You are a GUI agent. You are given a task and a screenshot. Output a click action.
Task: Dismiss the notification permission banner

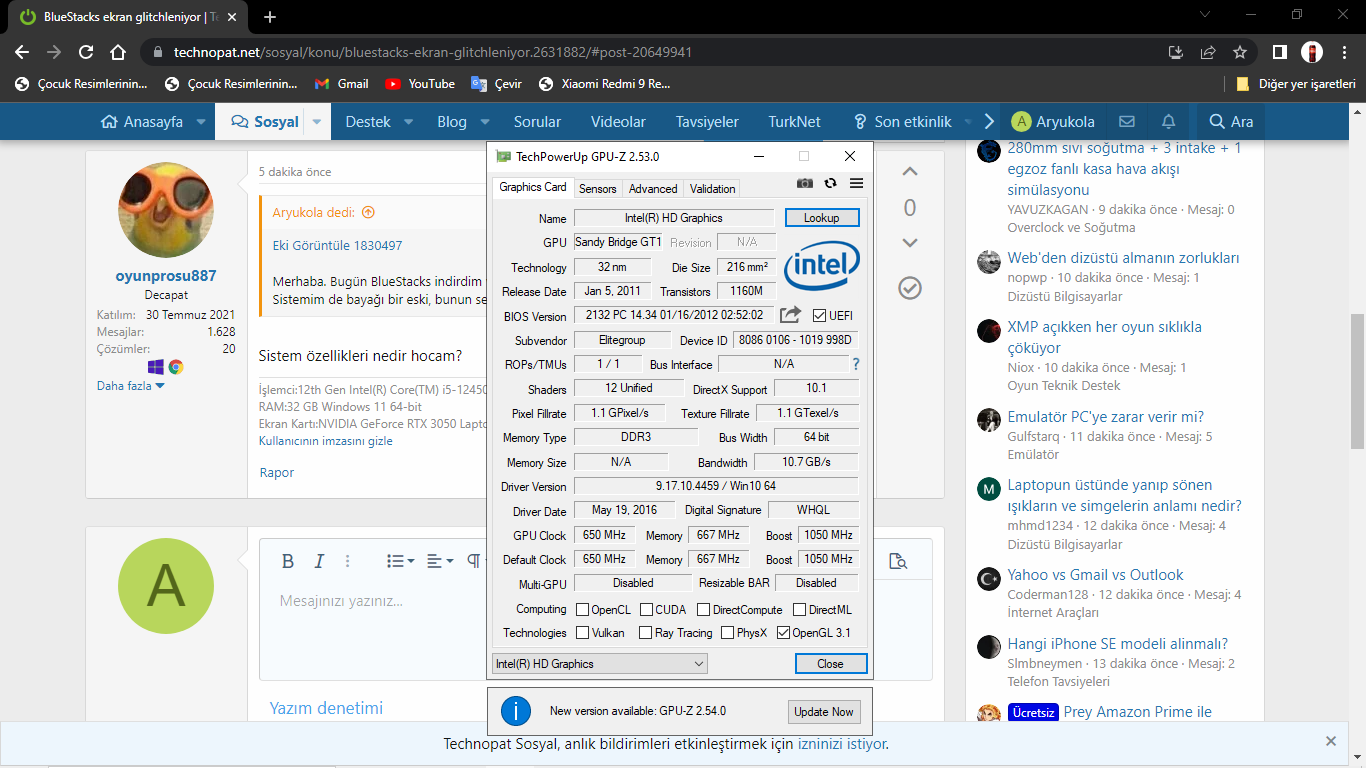(1331, 741)
